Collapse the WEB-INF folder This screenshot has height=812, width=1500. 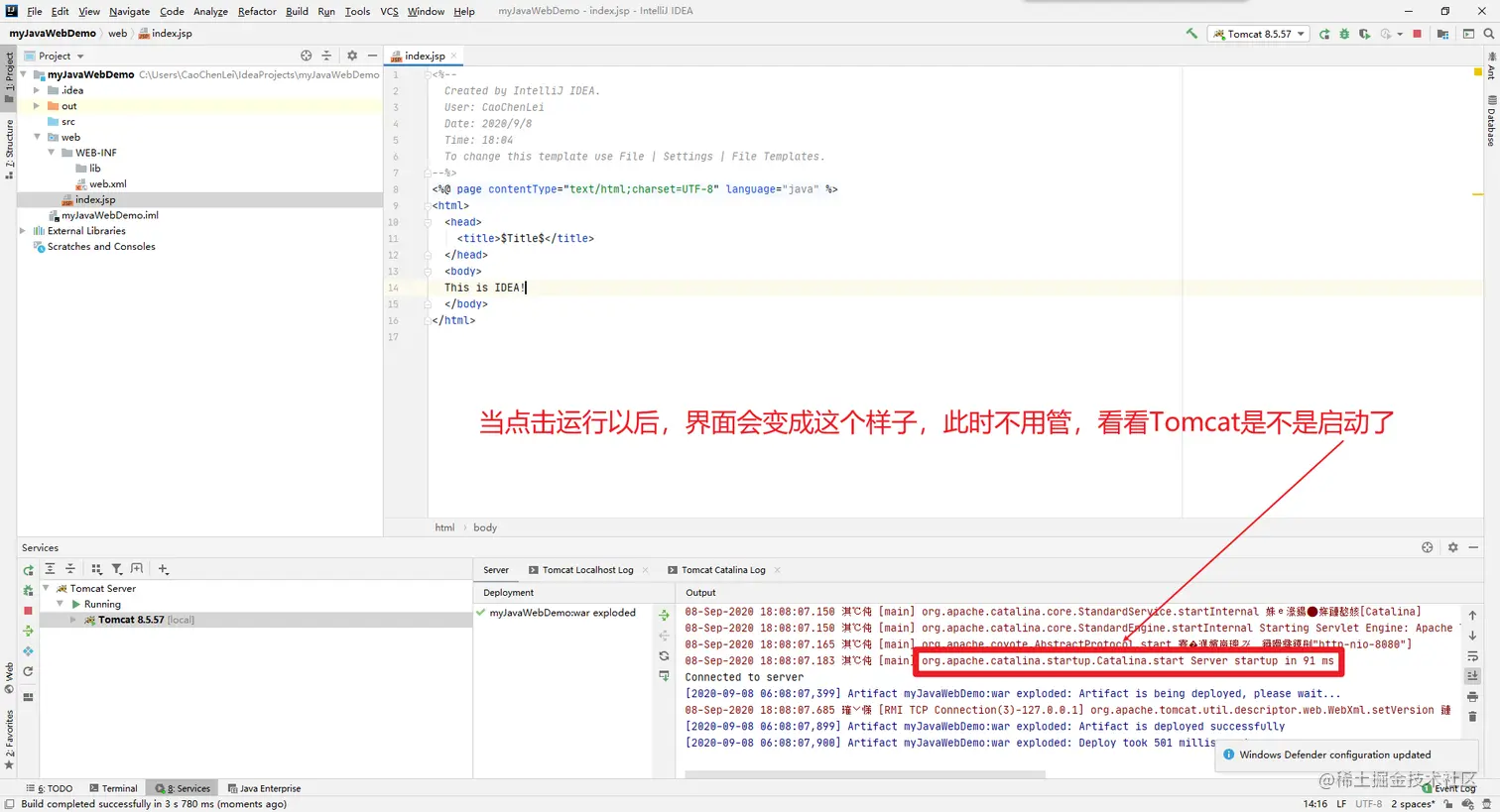(52, 153)
